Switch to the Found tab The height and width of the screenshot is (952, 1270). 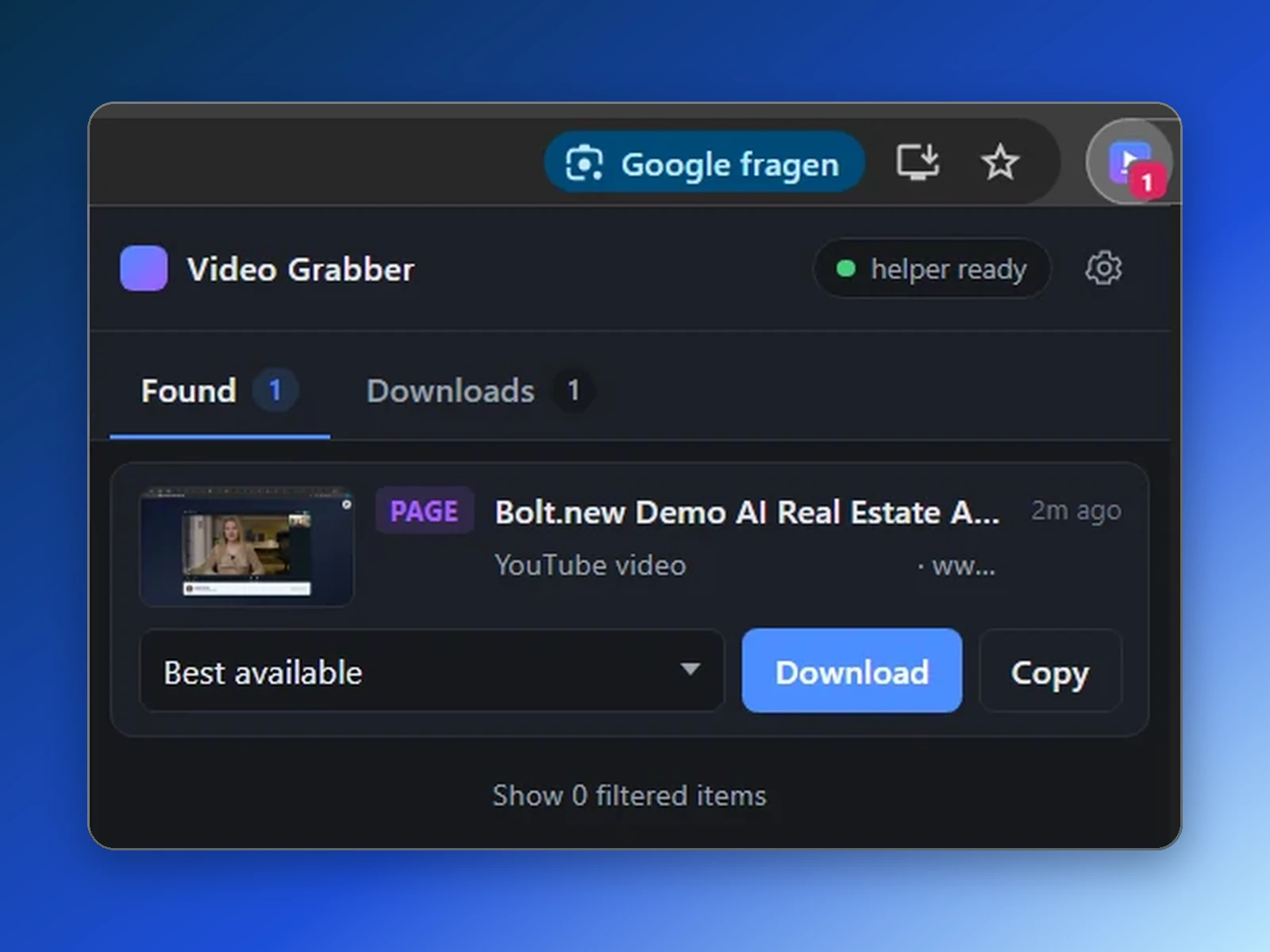[x=220, y=391]
